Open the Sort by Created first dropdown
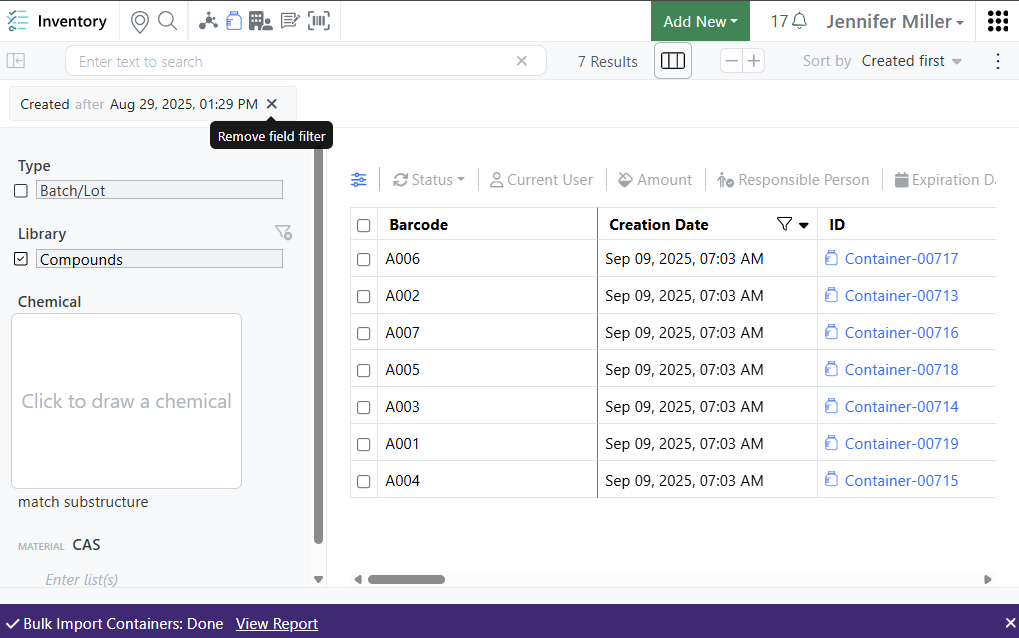The width and height of the screenshot is (1019, 638). coord(911,61)
